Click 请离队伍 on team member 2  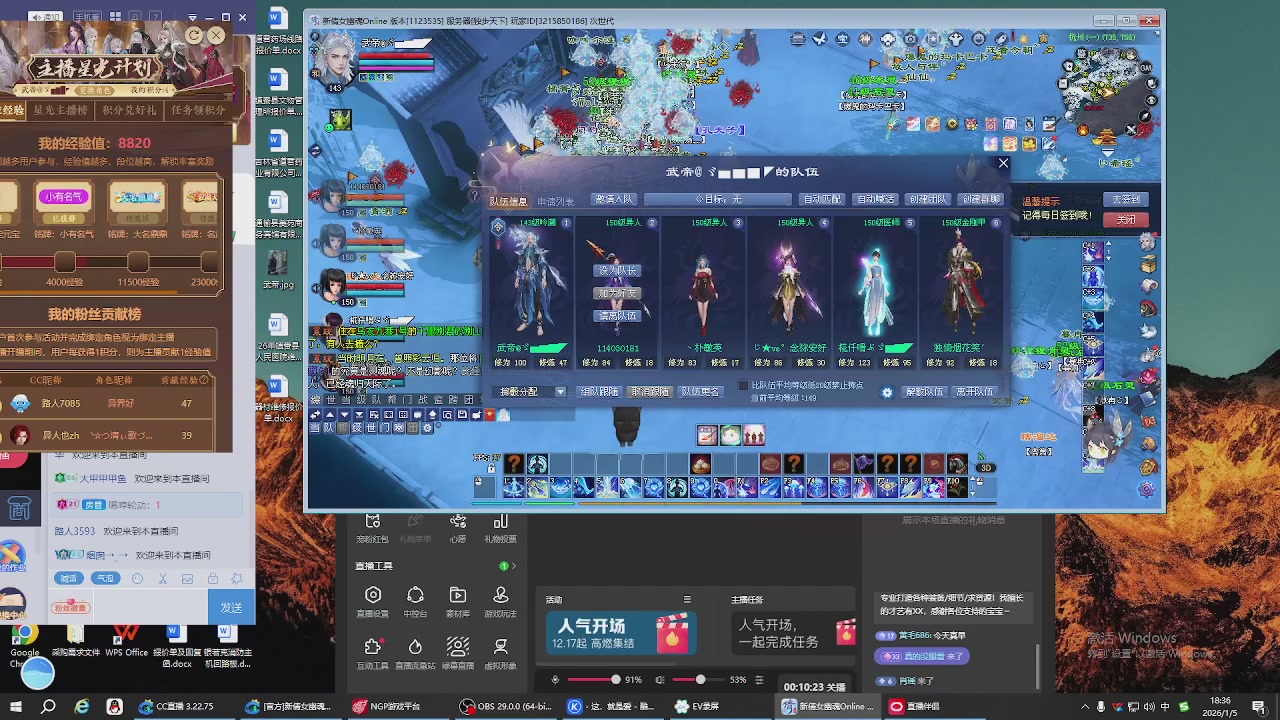617,316
